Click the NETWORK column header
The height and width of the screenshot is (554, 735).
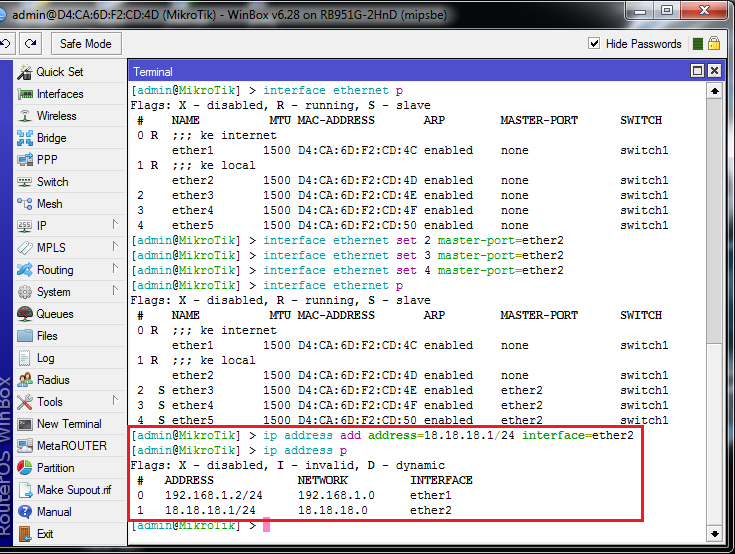click(x=322, y=480)
